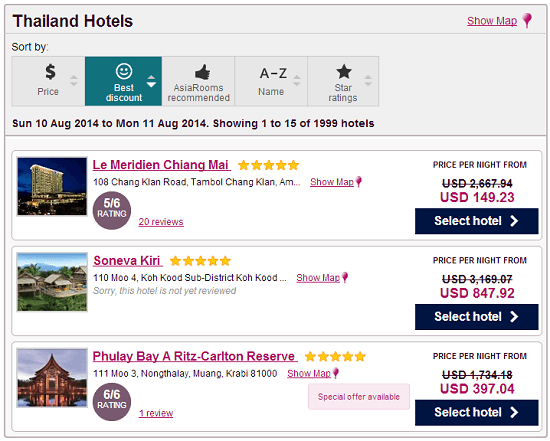Click the five stars next to Phulay Bay
This screenshot has height=441, width=550.
click(335, 356)
